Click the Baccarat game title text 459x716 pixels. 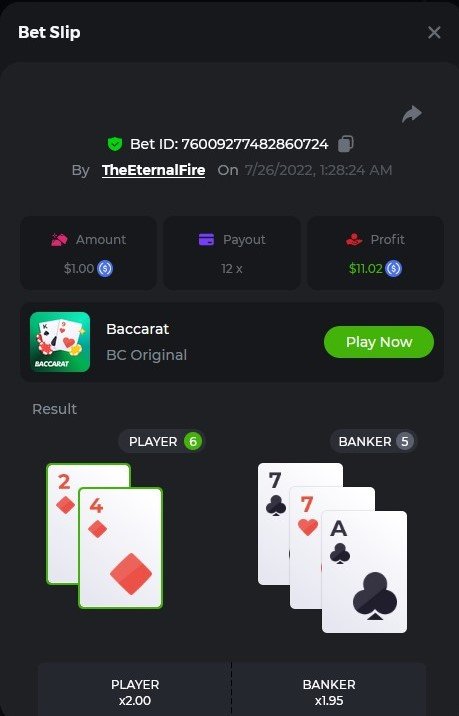click(137, 329)
